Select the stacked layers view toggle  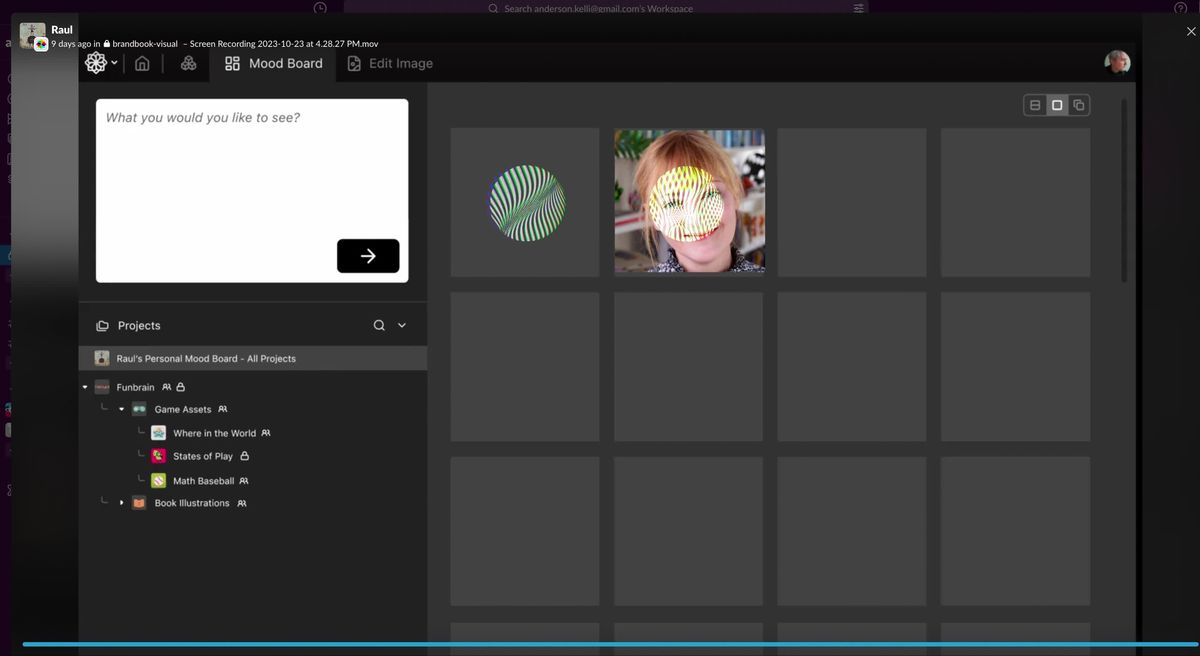point(1079,105)
